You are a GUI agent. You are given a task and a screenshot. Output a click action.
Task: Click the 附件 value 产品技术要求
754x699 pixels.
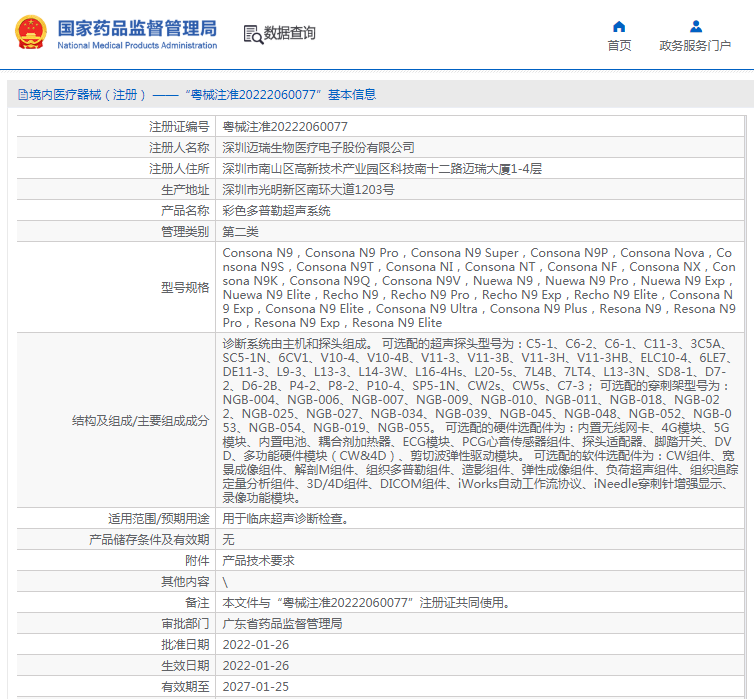click(258, 561)
